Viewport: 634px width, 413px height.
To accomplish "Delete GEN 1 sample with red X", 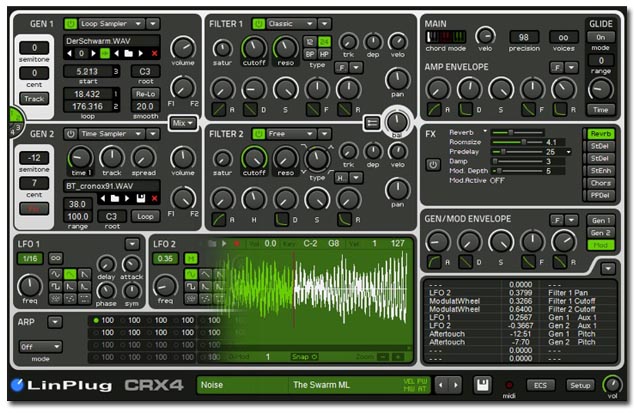I will point(154,53).
